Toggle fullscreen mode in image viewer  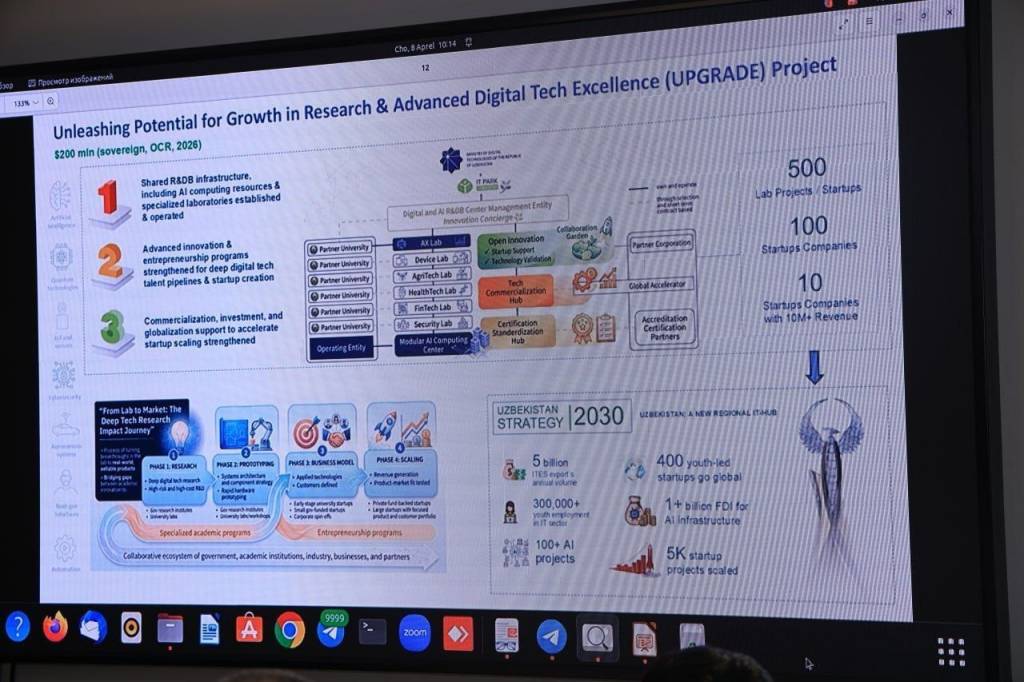843,23
